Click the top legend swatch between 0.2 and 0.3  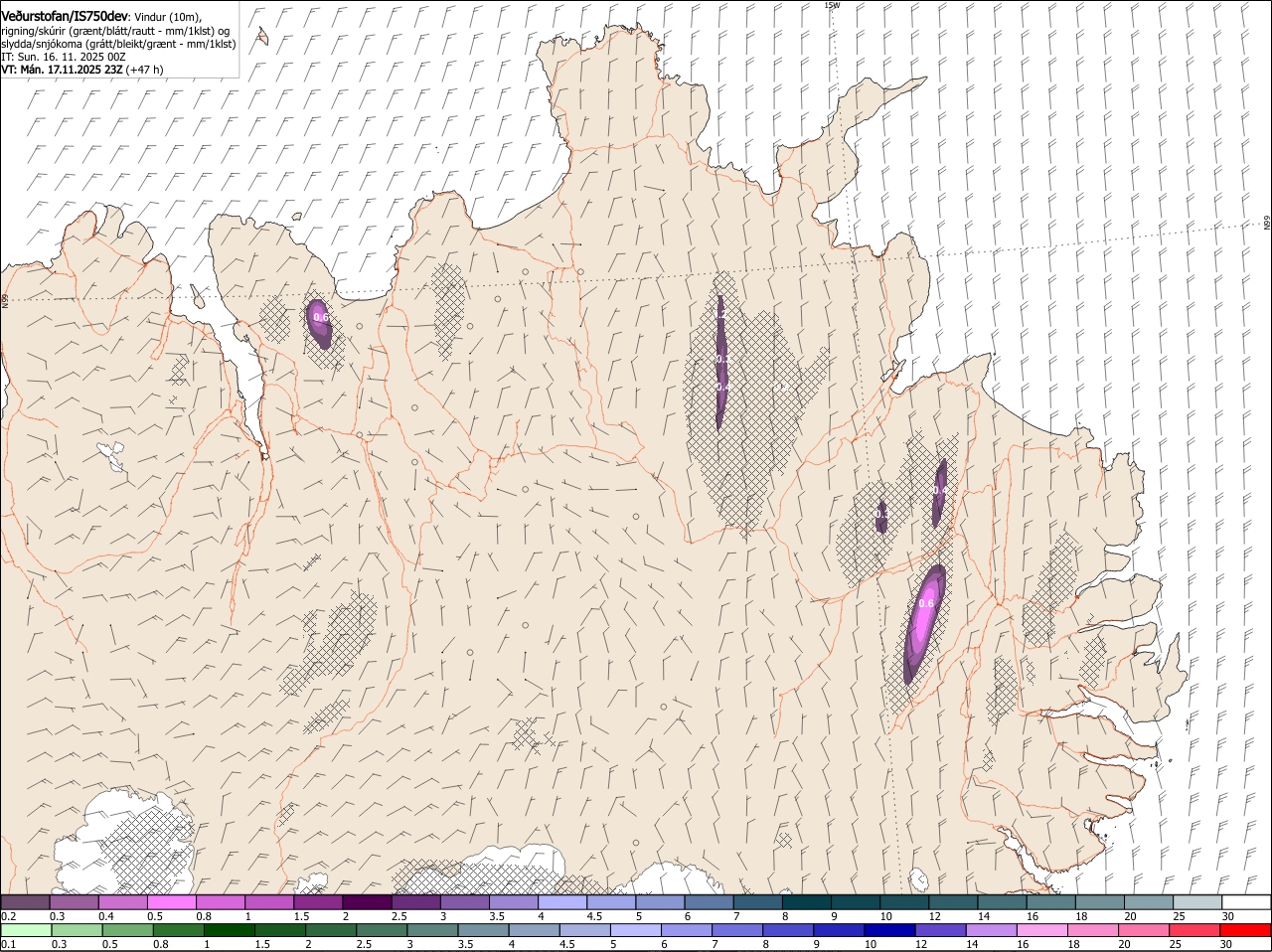(x=25, y=902)
